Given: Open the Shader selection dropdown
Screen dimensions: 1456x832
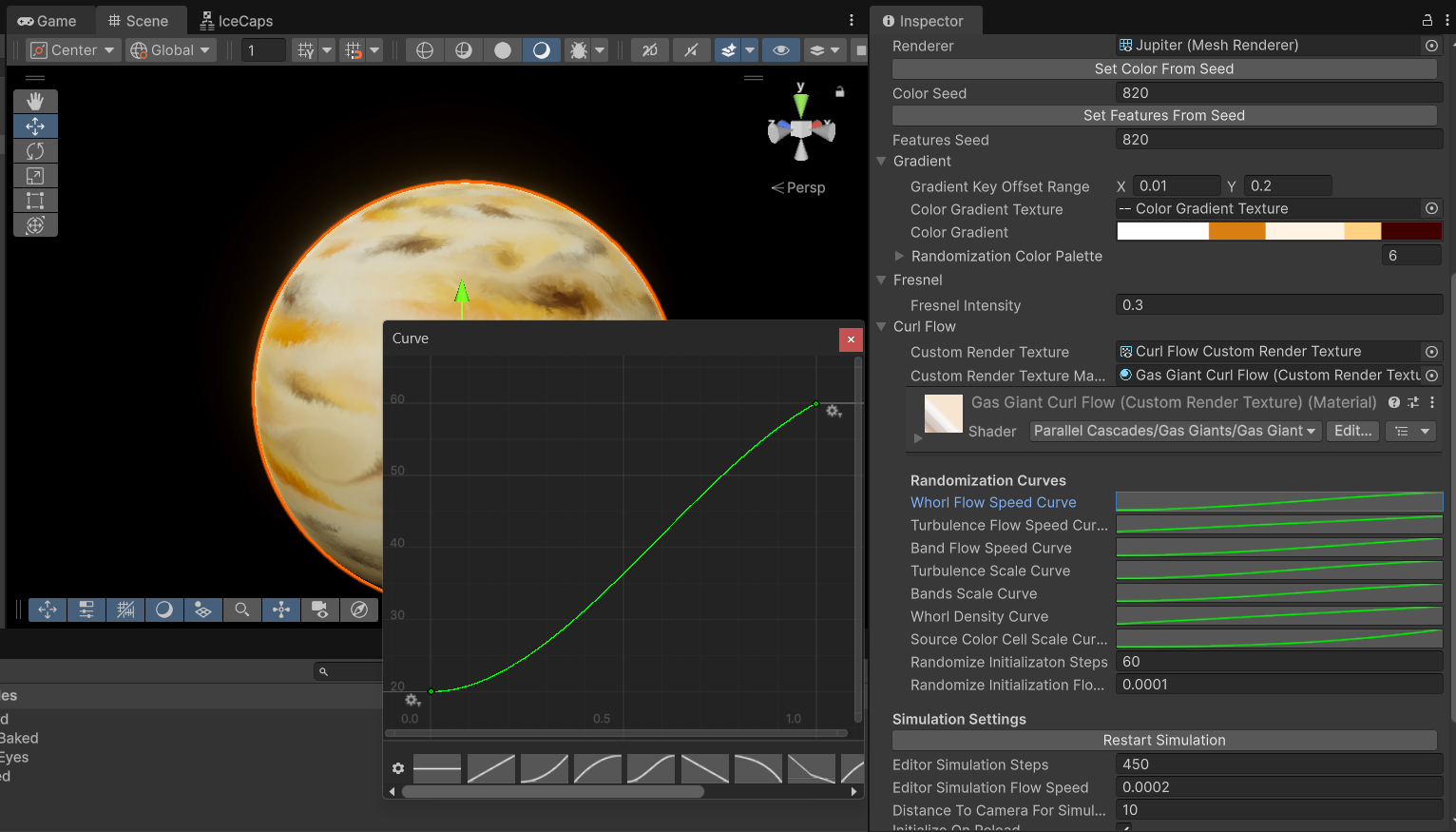Looking at the screenshot, I should 1175,431.
